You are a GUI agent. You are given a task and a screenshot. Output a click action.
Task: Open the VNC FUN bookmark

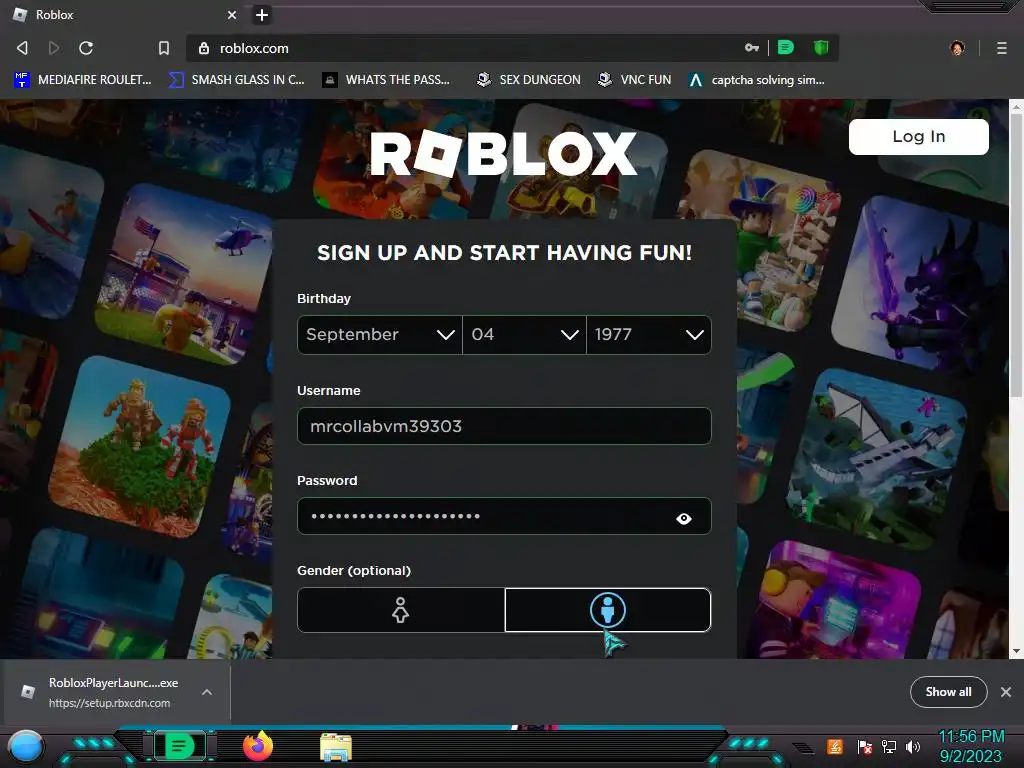(x=635, y=80)
